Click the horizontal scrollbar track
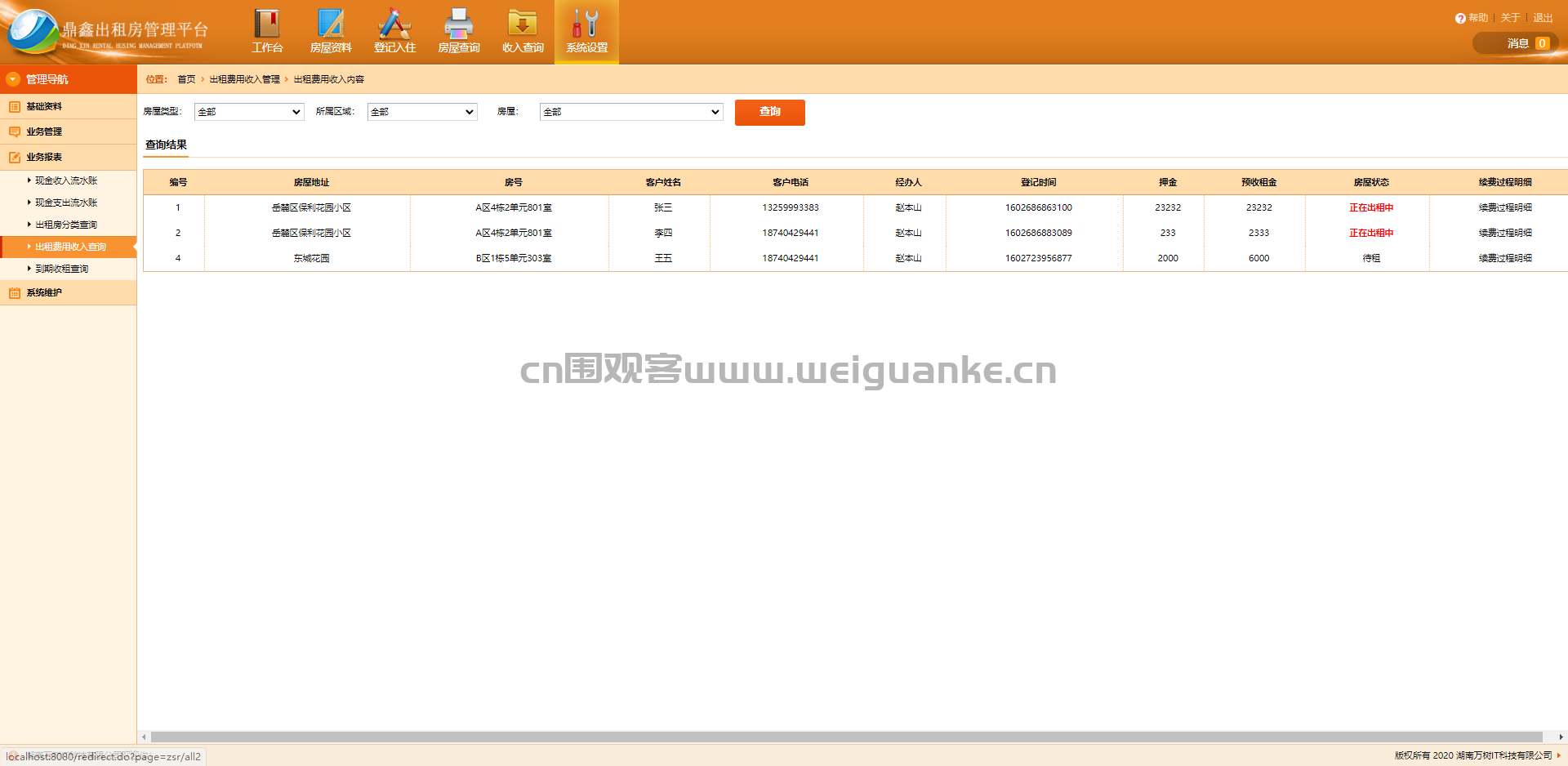This screenshot has height=766, width=1568. point(847,737)
